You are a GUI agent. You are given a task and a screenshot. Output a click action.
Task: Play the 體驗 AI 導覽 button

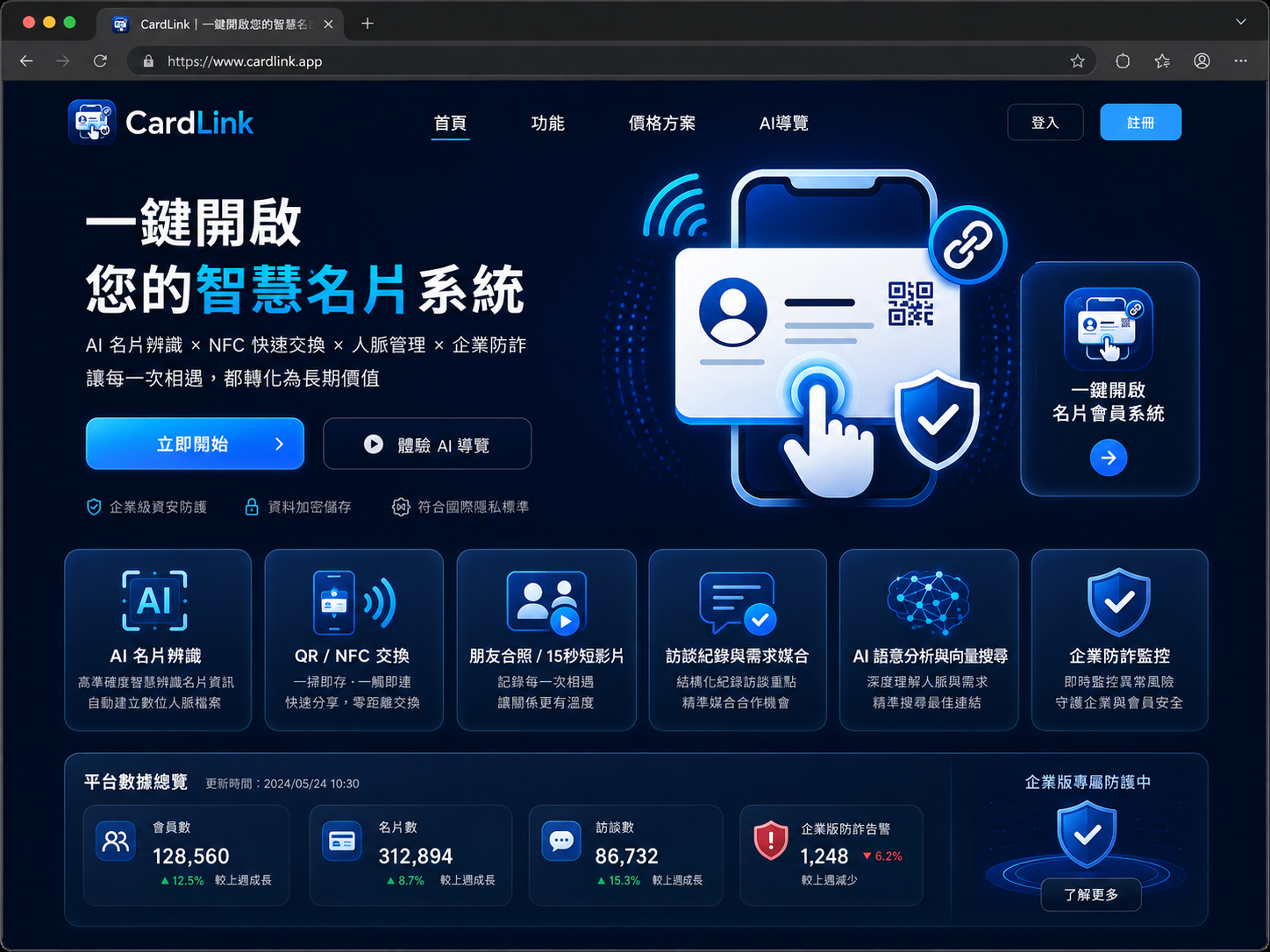click(x=427, y=444)
